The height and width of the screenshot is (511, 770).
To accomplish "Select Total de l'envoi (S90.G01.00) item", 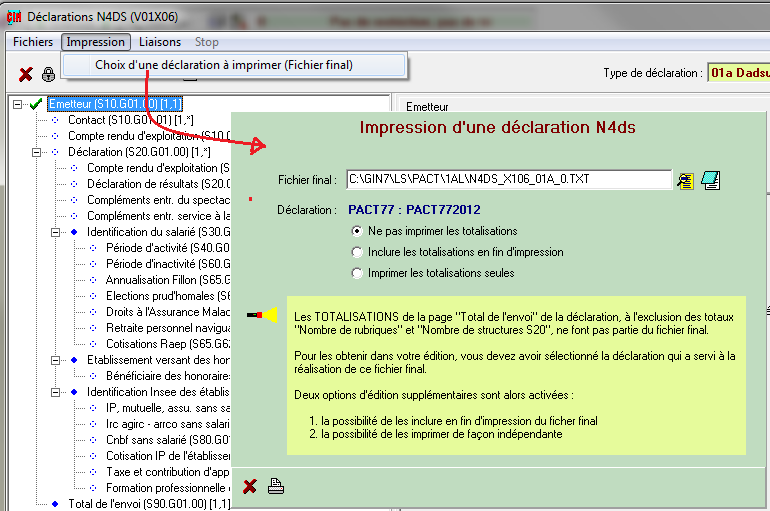I will pos(149,504).
